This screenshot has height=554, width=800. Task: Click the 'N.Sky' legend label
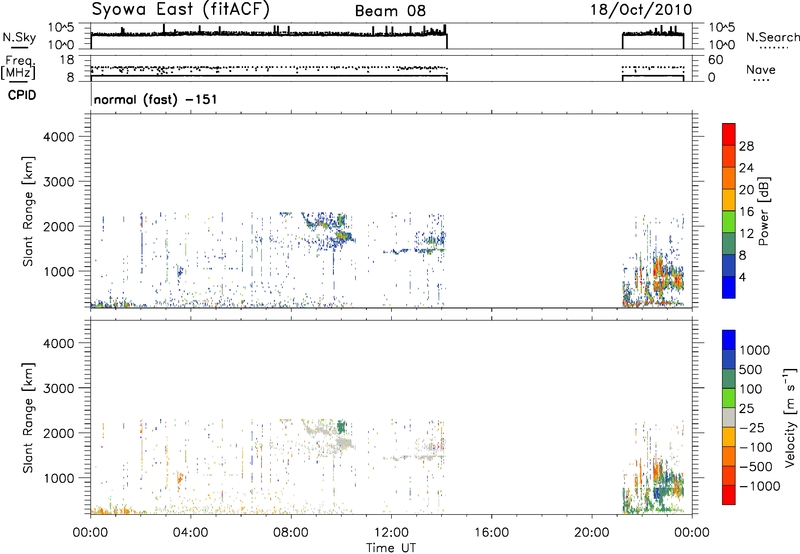click(19, 37)
